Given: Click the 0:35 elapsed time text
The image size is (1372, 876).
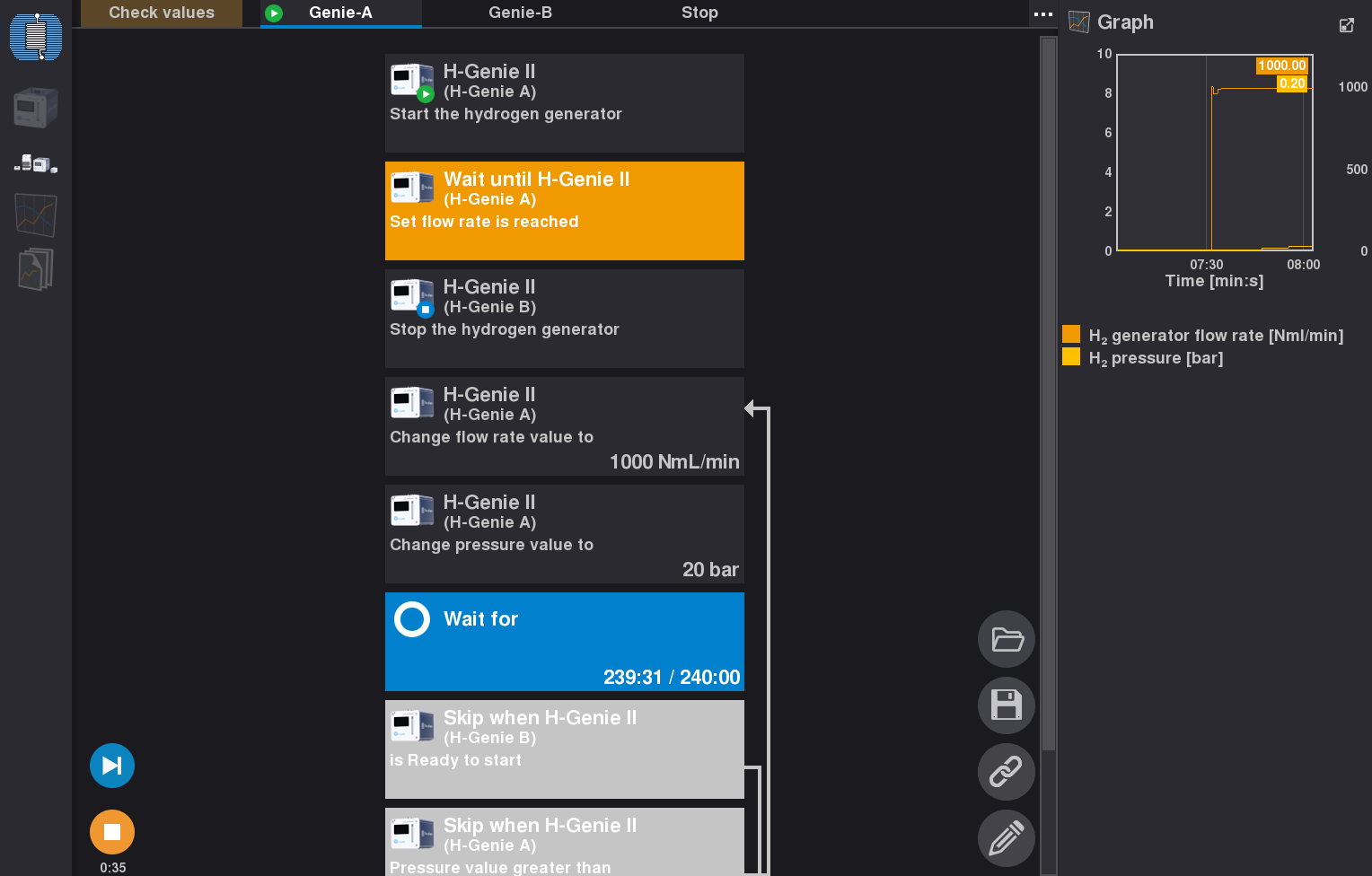Looking at the screenshot, I should click(113, 868).
